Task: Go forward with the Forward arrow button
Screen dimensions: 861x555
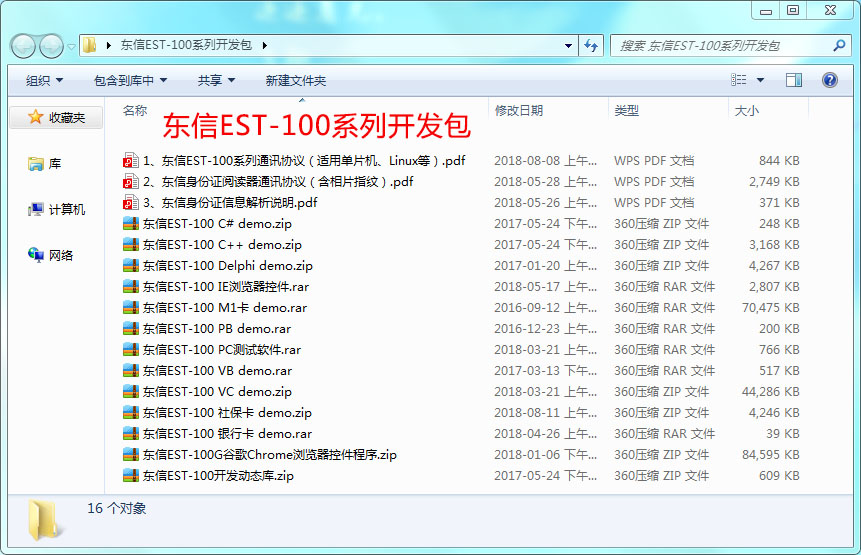Action: pos(51,46)
